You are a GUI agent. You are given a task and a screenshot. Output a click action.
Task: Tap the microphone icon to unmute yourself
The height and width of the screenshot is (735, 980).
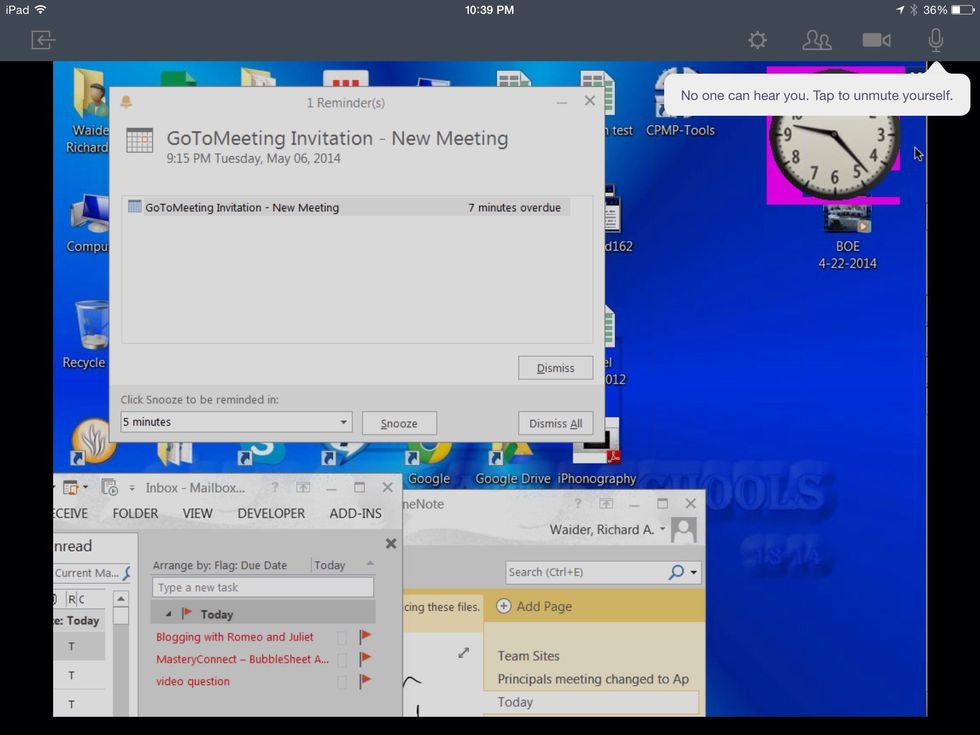tap(934, 40)
